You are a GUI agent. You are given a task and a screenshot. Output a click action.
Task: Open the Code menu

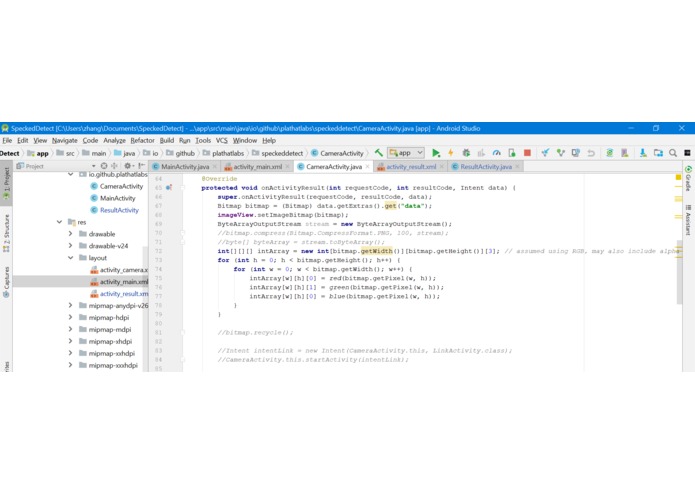(90, 140)
